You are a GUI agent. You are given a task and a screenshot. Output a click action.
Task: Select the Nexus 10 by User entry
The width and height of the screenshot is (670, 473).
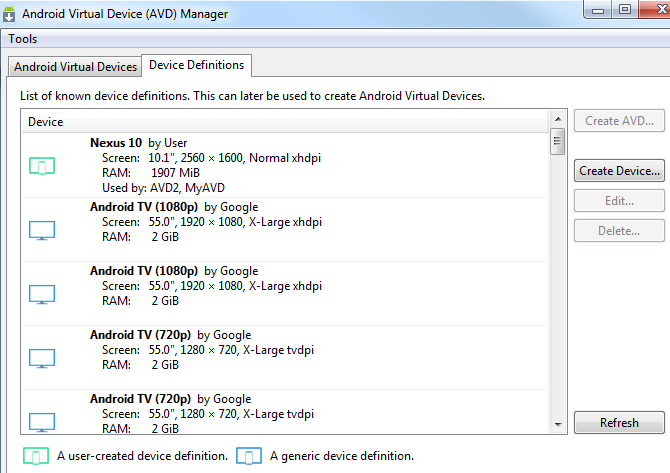285,165
